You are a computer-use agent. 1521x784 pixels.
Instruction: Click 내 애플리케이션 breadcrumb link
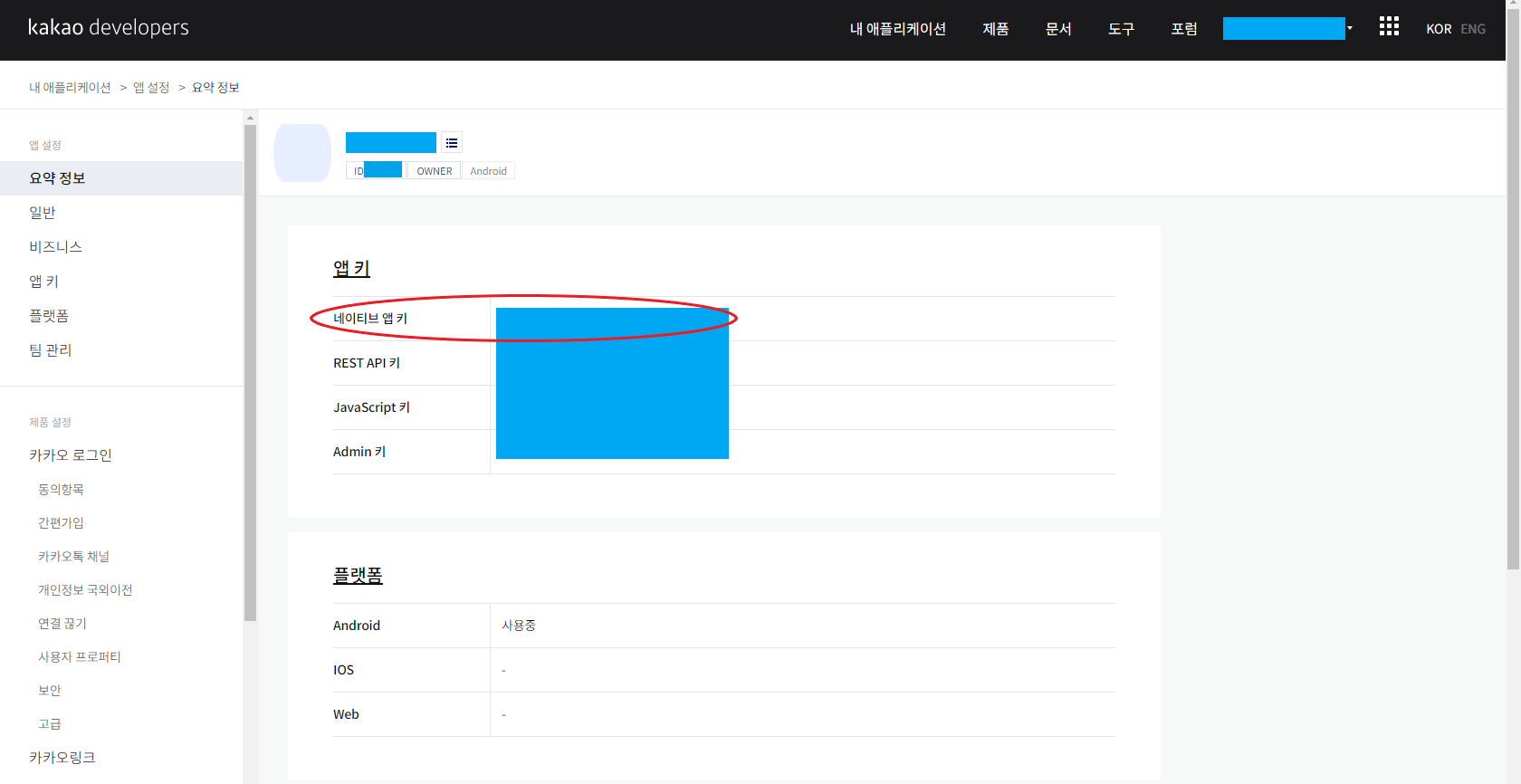(70, 88)
